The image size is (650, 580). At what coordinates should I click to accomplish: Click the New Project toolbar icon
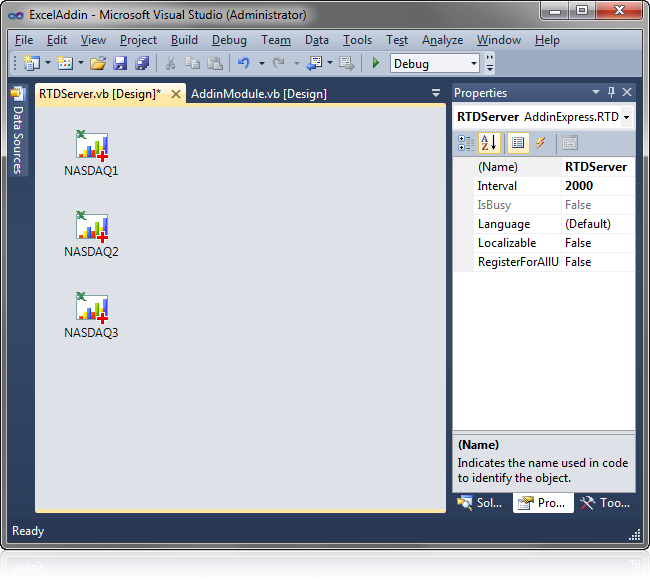(x=32, y=63)
